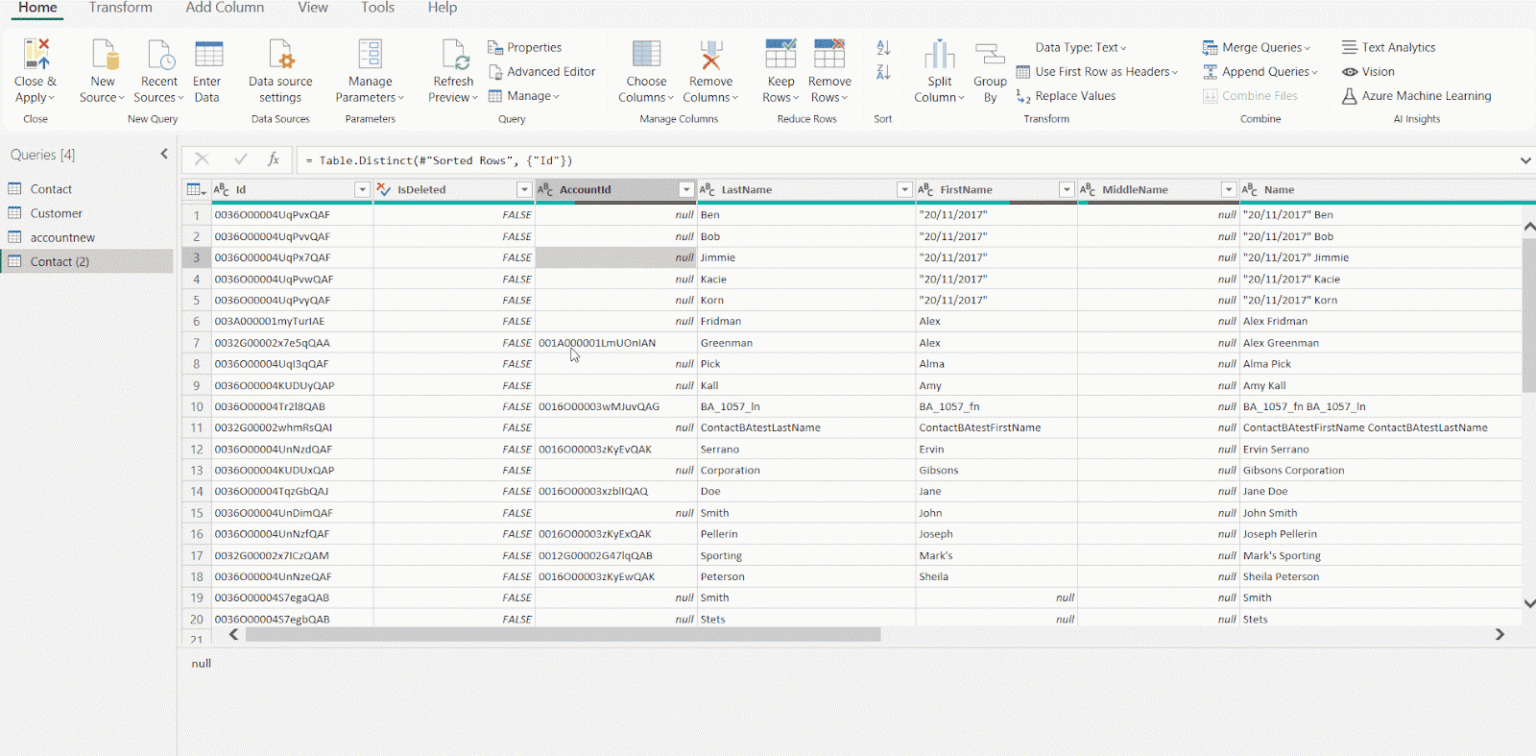
Task: Select the Customer query
Action: tap(87, 213)
